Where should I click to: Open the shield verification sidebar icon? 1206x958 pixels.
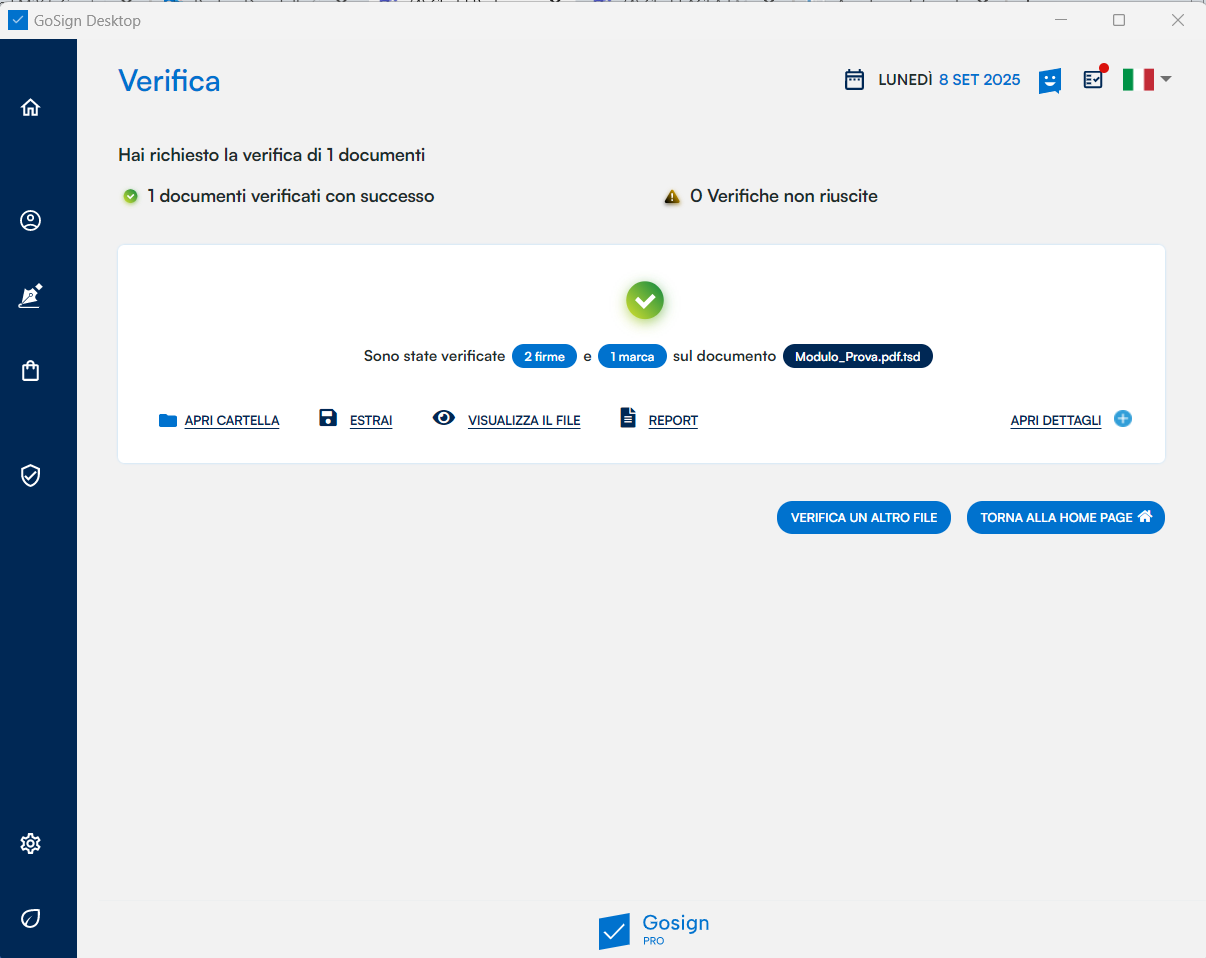pyautogui.click(x=30, y=475)
